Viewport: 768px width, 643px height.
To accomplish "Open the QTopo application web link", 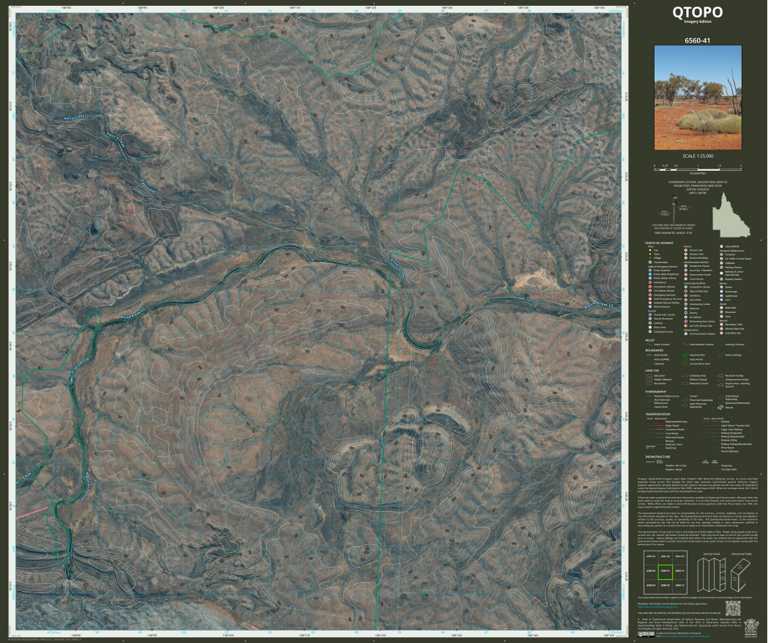I will click(x=658, y=607).
